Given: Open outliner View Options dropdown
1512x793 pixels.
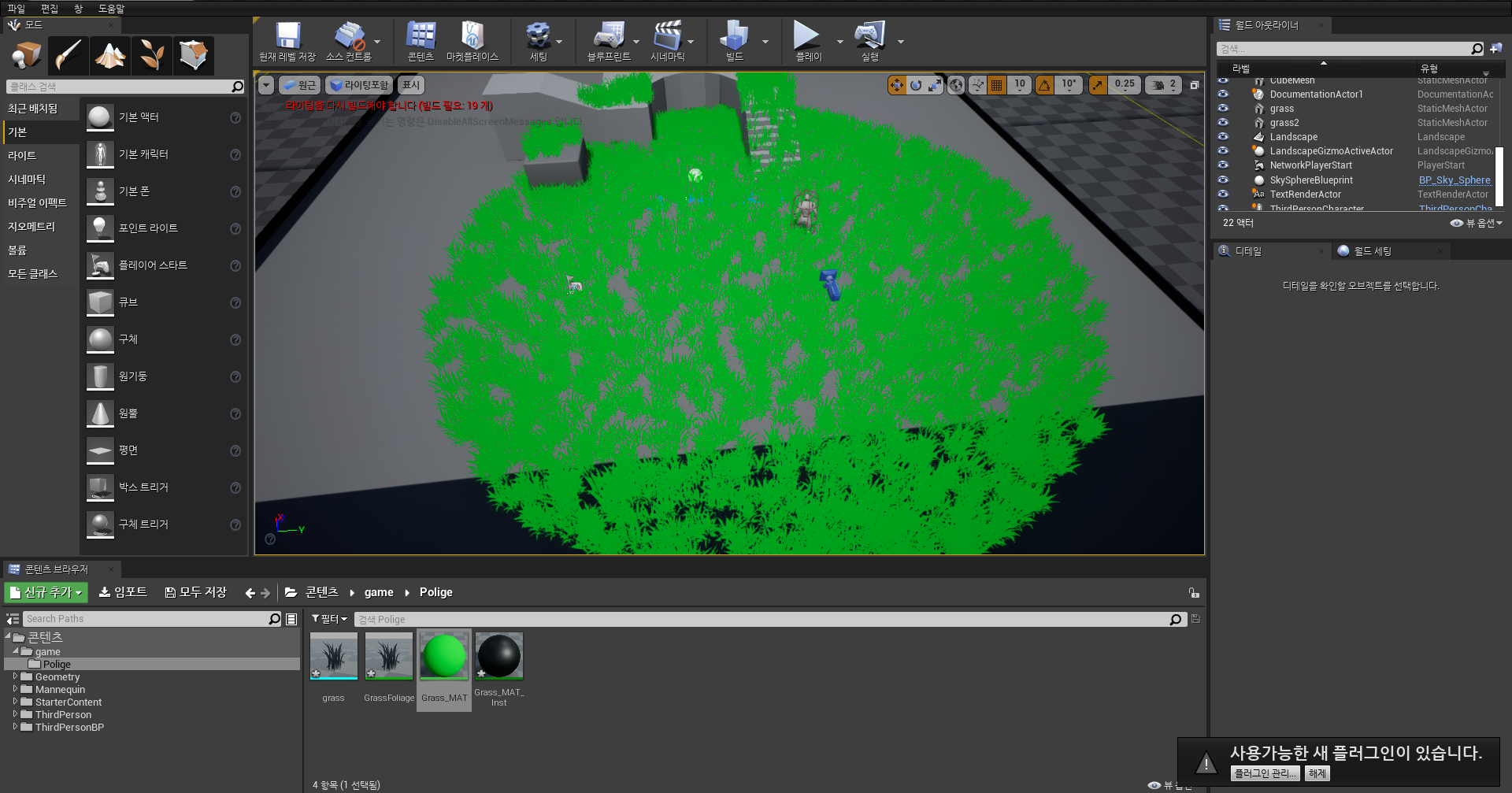Looking at the screenshot, I should (x=1477, y=223).
